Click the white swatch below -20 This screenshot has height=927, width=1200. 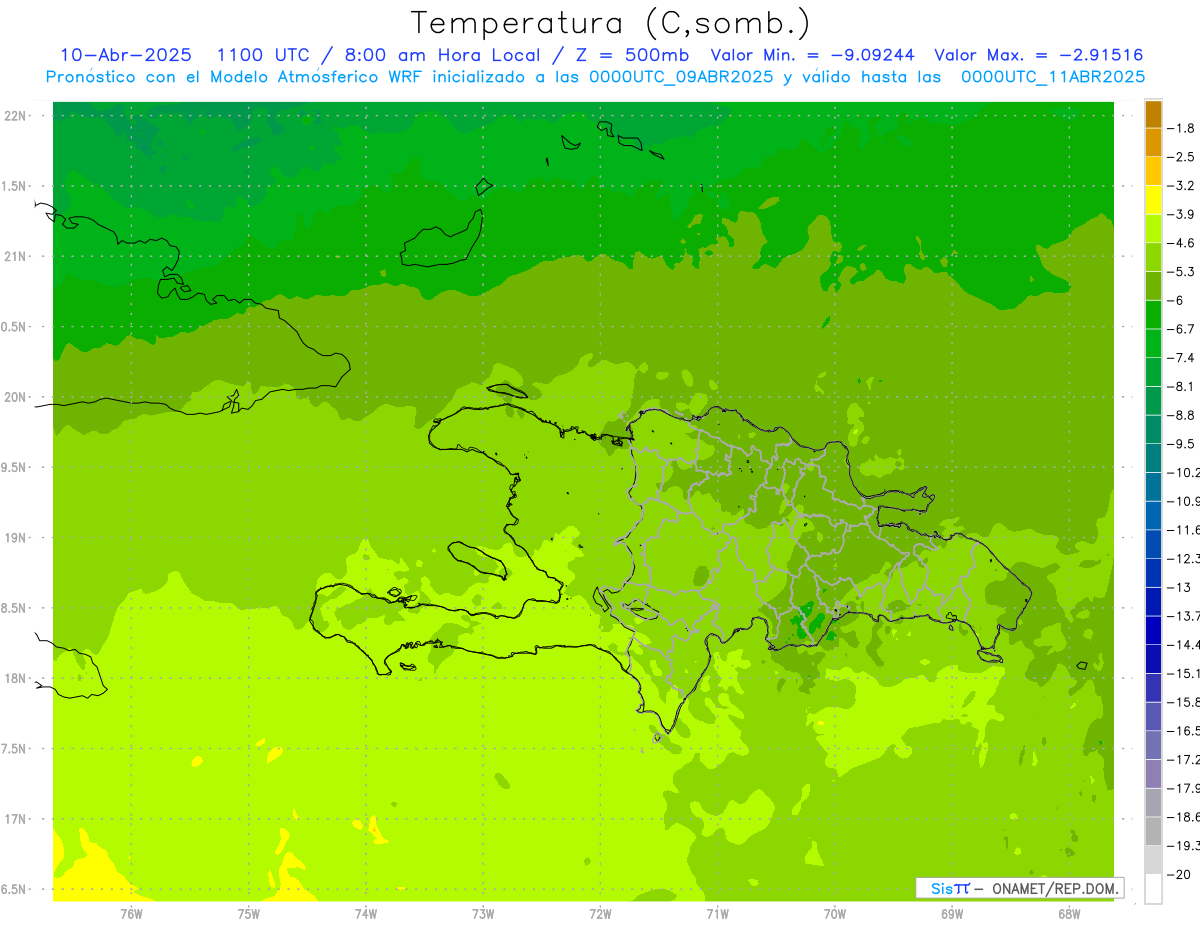pos(1153,888)
